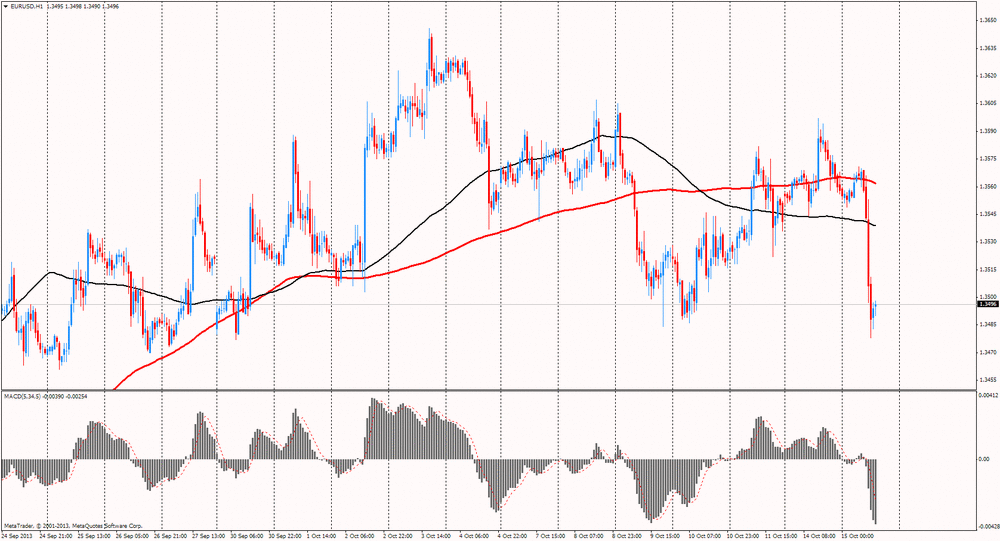This screenshot has height=541, width=1000.
Task: Click the 0.00412 MACD scale value
Action: click(x=987, y=396)
